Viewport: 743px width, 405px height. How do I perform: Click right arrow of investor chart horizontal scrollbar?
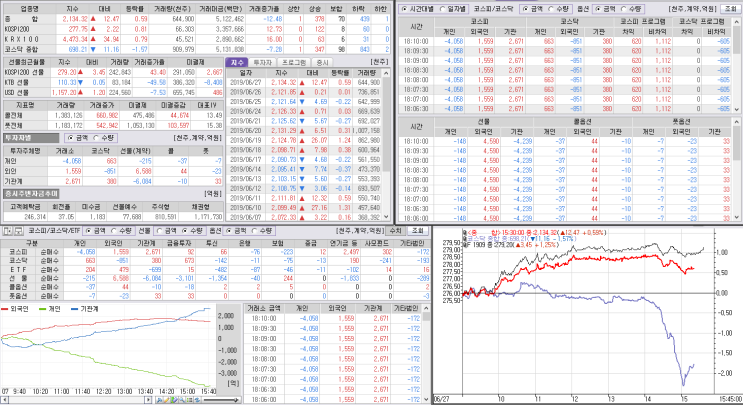148,400
